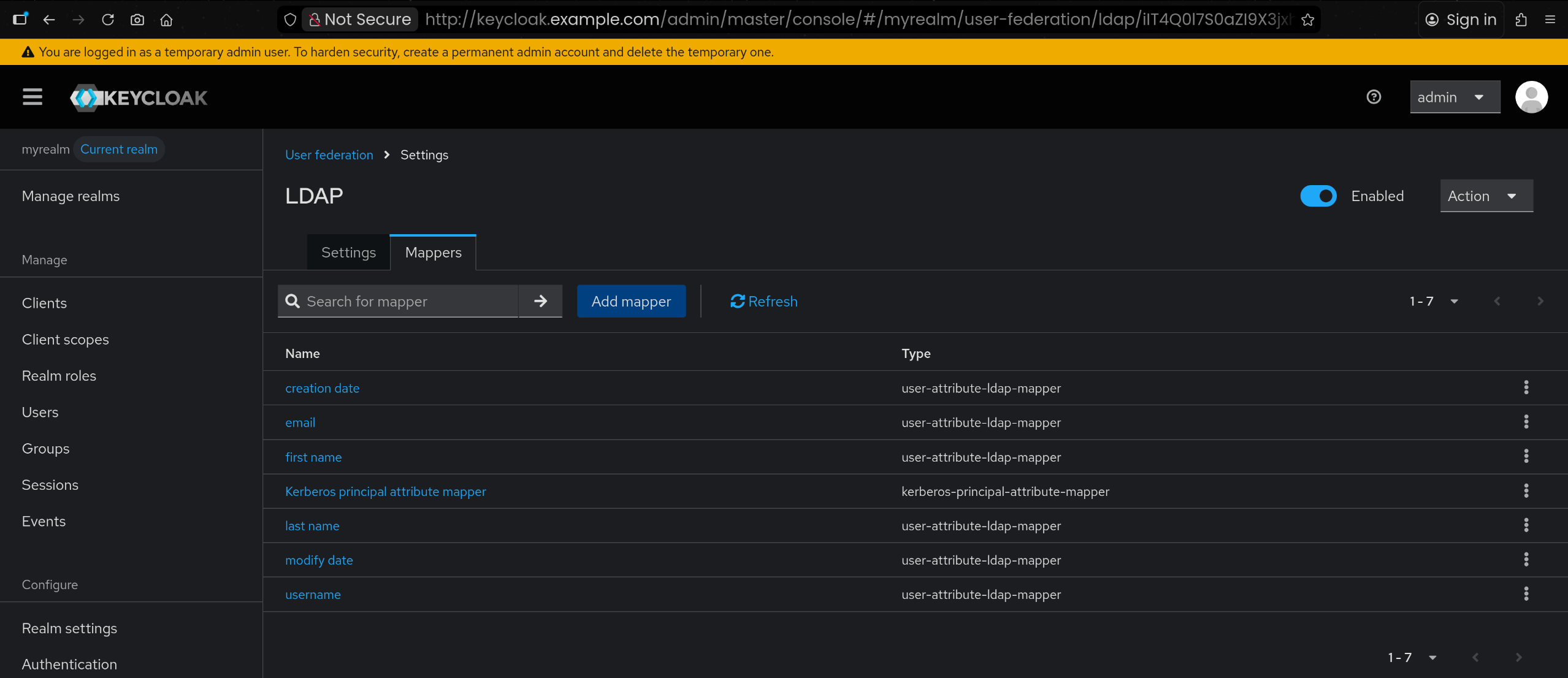The image size is (1568, 678).
Task: Open the admin user dropdown
Action: tap(1454, 97)
